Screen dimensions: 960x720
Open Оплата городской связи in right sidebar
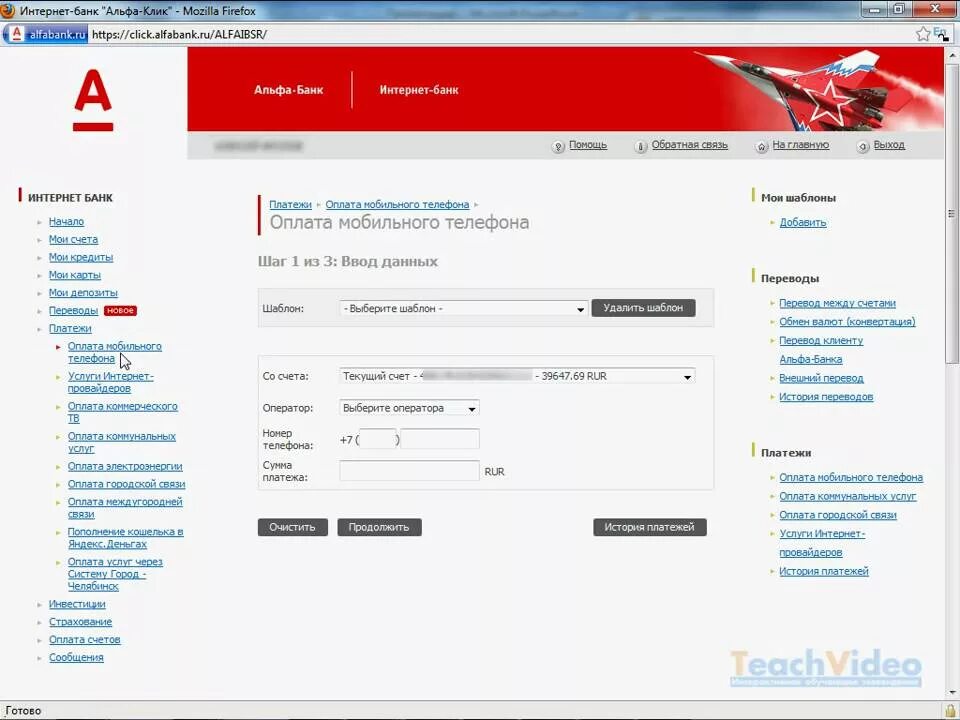(838, 515)
